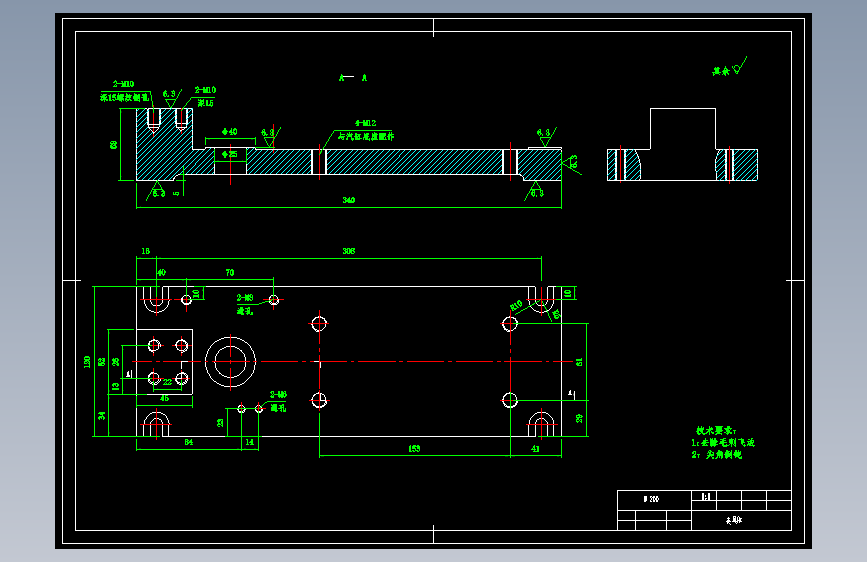Select the '14' hole spacing dimension
Image resolution: width=867 pixels, height=562 pixels.
[249, 442]
